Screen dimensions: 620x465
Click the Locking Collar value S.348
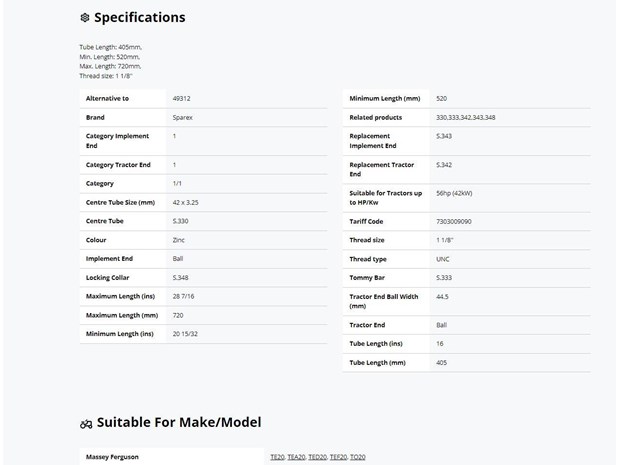pos(180,278)
